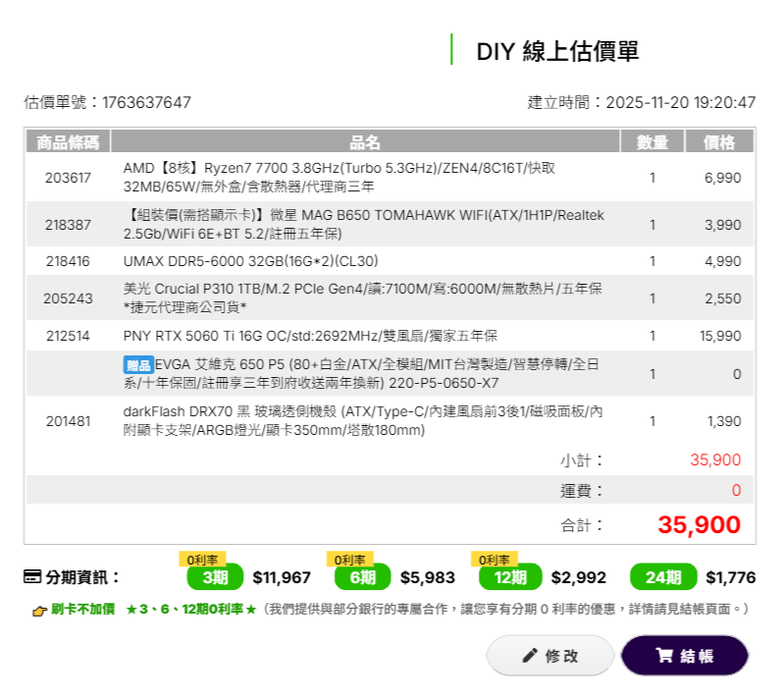Click the price 2,550
The image size is (780, 700).
tap(722, 299)
